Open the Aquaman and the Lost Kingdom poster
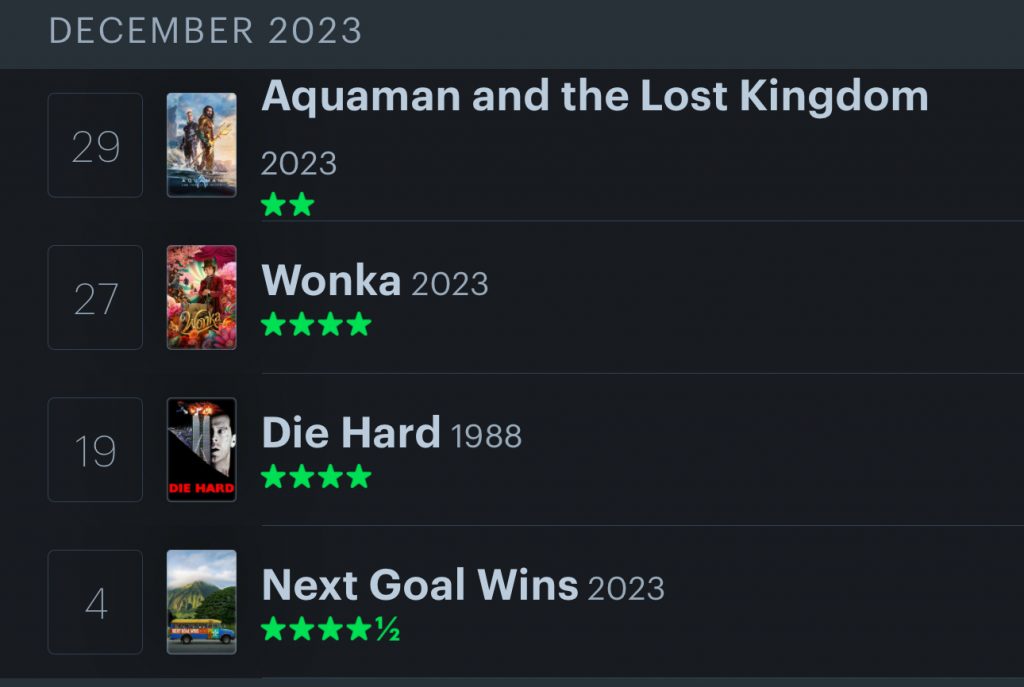This screenshot has height=687, width=1024. [201, 145]
